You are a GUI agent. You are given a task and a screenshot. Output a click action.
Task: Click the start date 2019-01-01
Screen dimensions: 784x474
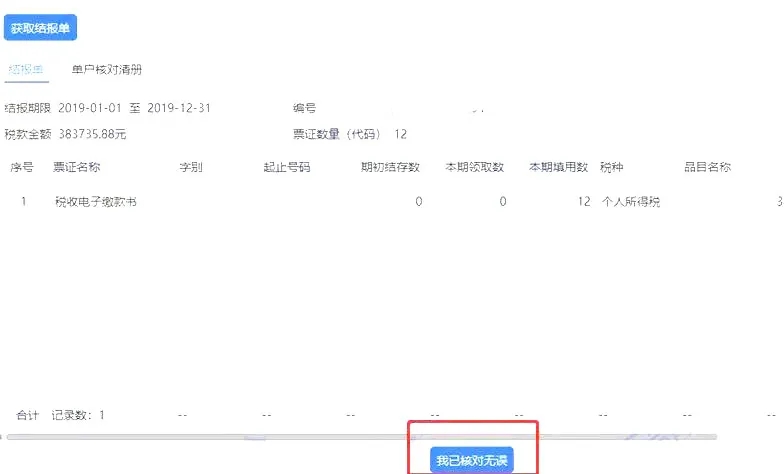point(89,108)
